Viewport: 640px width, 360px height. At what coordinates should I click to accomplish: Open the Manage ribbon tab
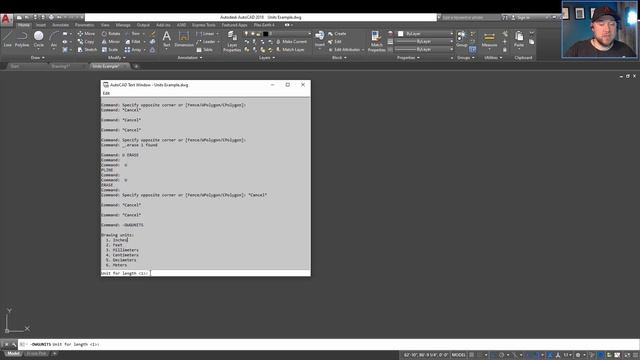coord(123,25)
